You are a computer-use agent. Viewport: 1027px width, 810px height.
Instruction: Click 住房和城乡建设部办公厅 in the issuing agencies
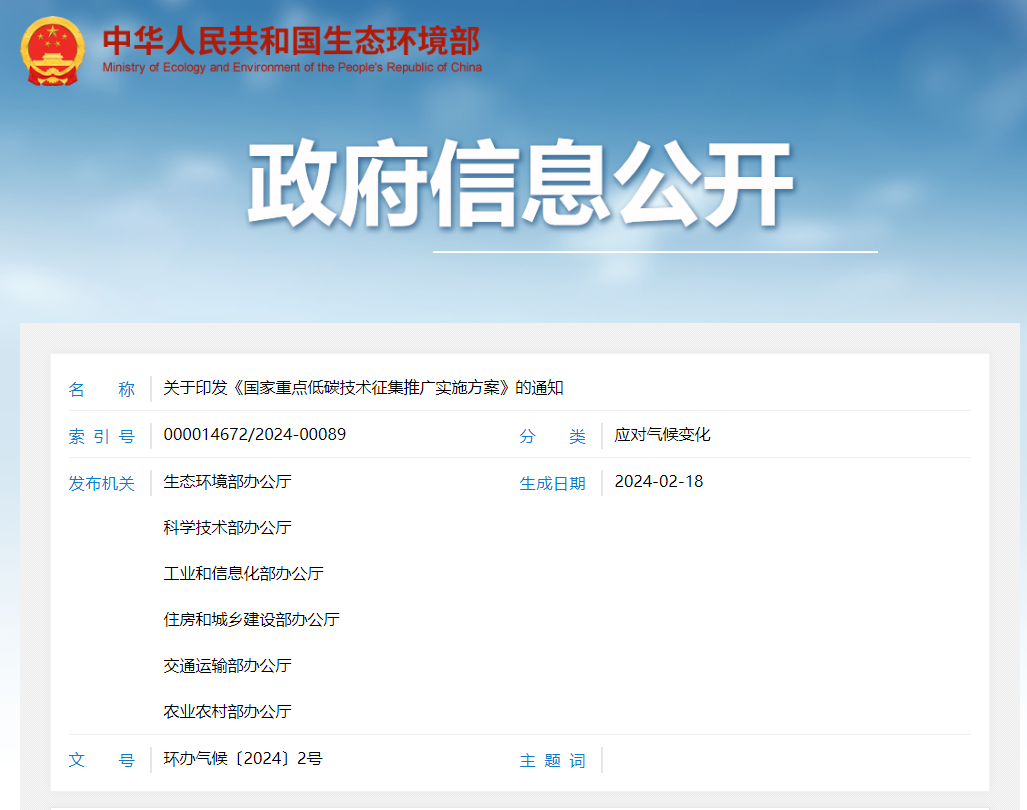[x=251, y=619]
